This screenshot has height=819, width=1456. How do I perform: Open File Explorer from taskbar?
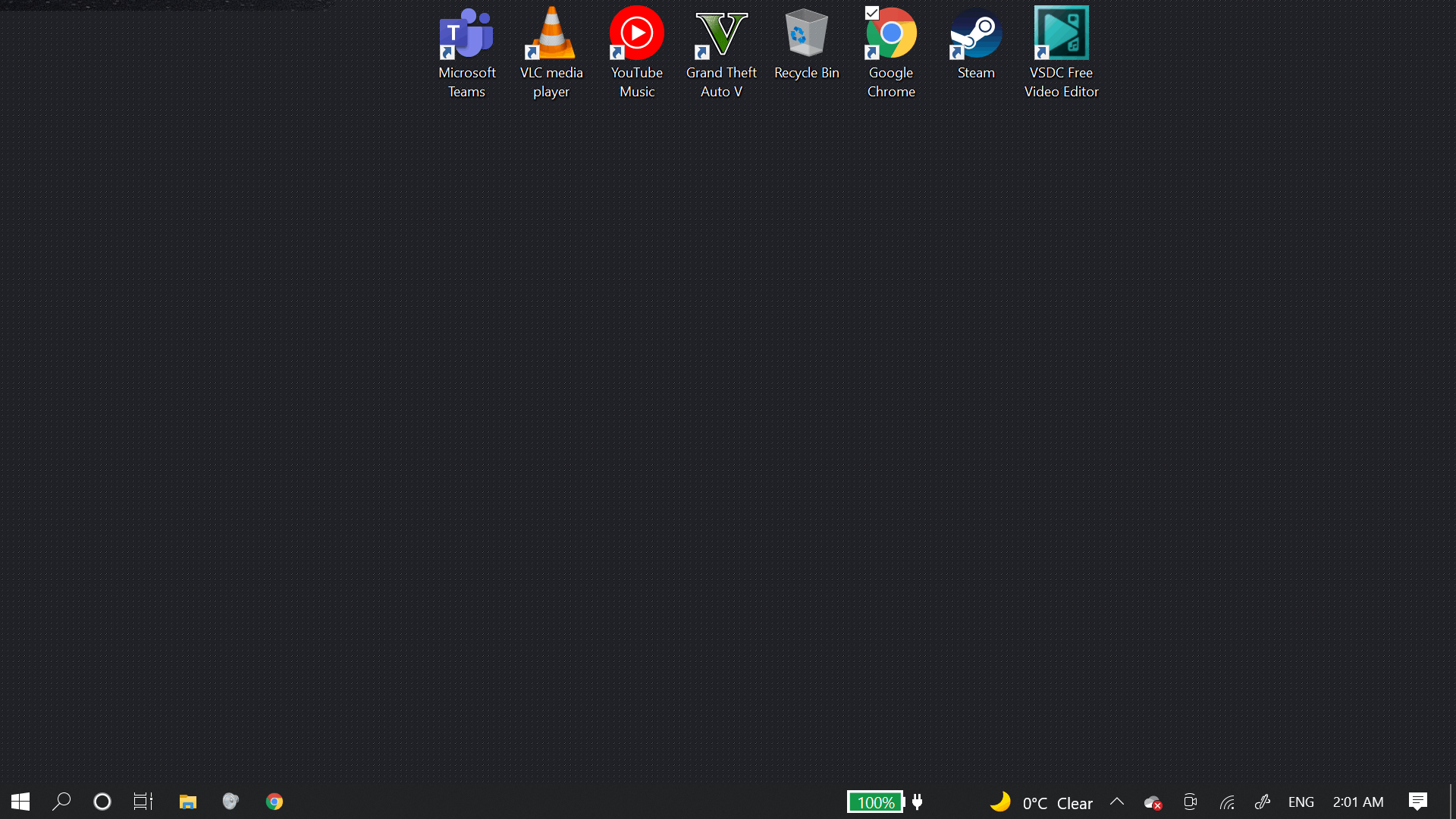188,802
